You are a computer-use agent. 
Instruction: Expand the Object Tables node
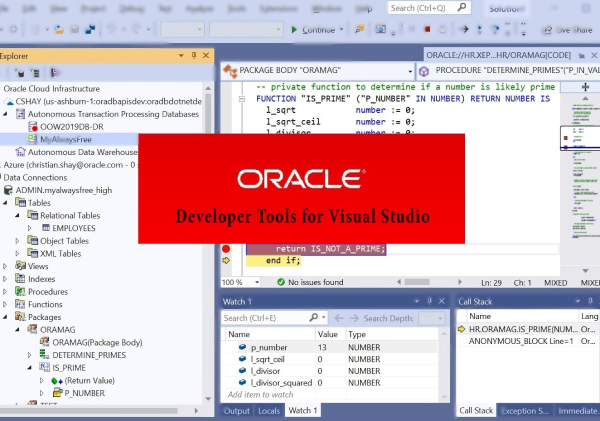(17, 241)
